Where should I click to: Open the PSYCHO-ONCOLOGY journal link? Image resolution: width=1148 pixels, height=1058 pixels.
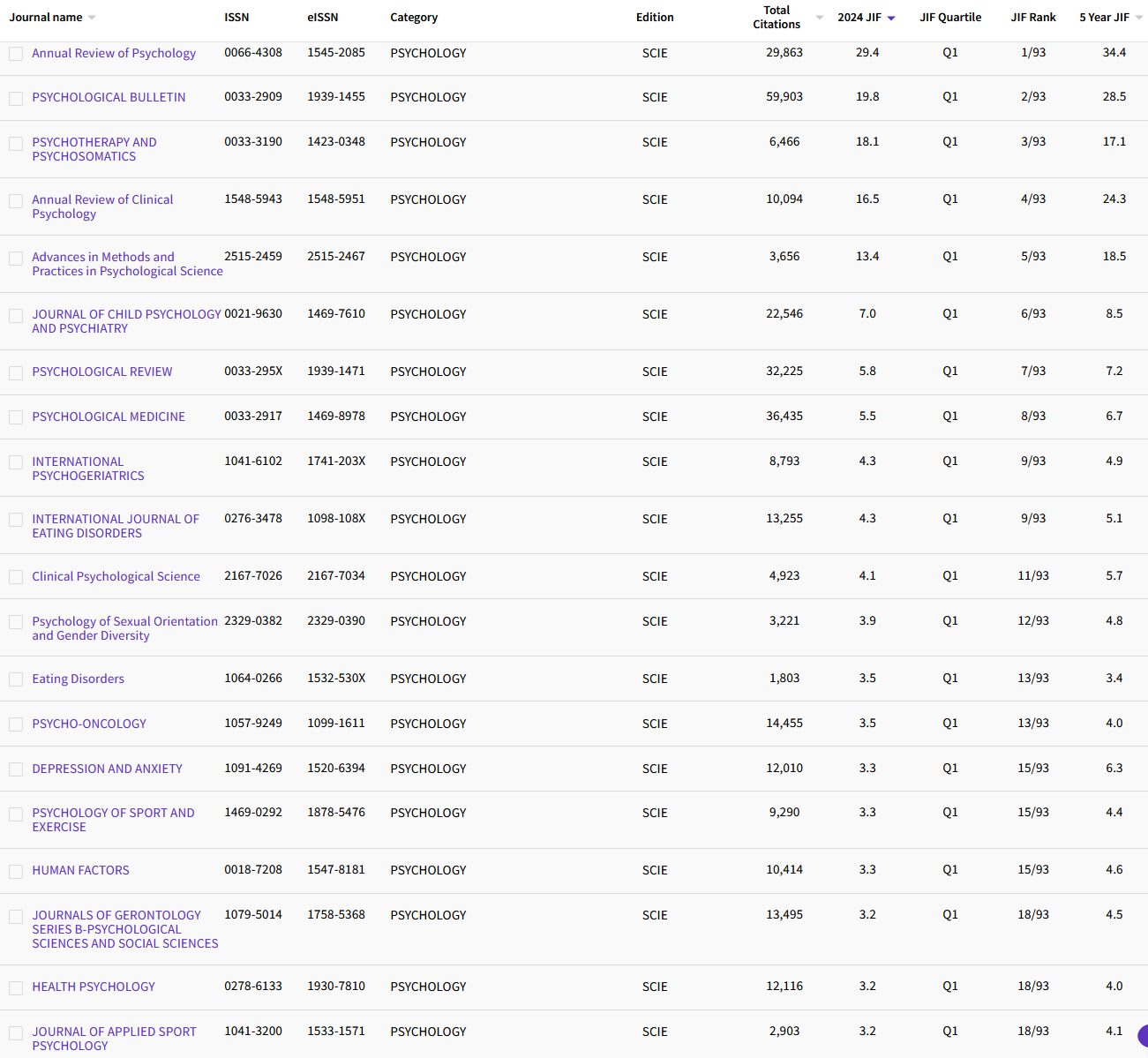coord(89,724)
